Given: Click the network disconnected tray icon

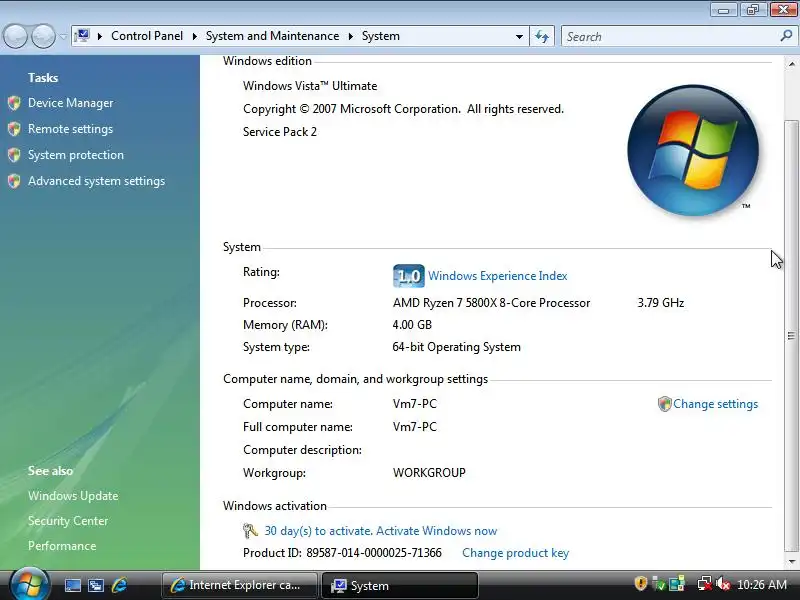Looking at the screenshot, I should tap(705, 584).
